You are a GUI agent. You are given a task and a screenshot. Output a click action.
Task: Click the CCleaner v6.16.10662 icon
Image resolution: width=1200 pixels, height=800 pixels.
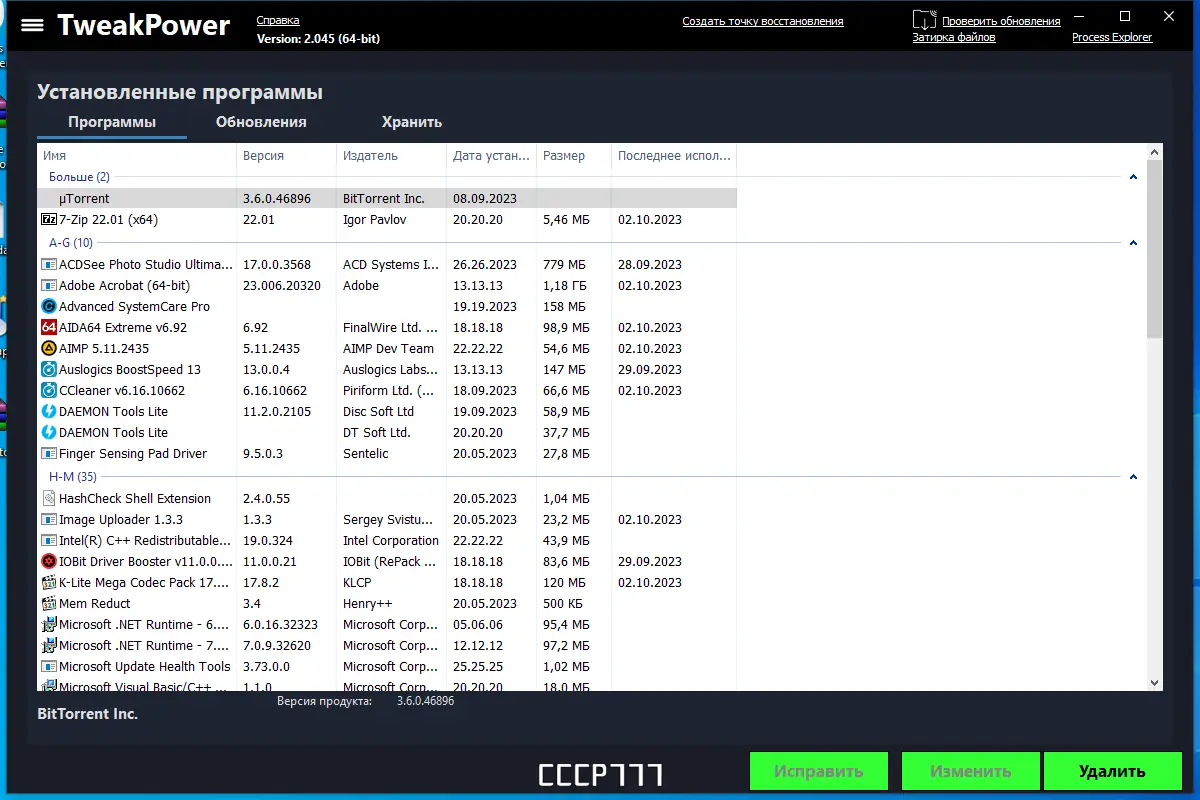coord(49,391)
